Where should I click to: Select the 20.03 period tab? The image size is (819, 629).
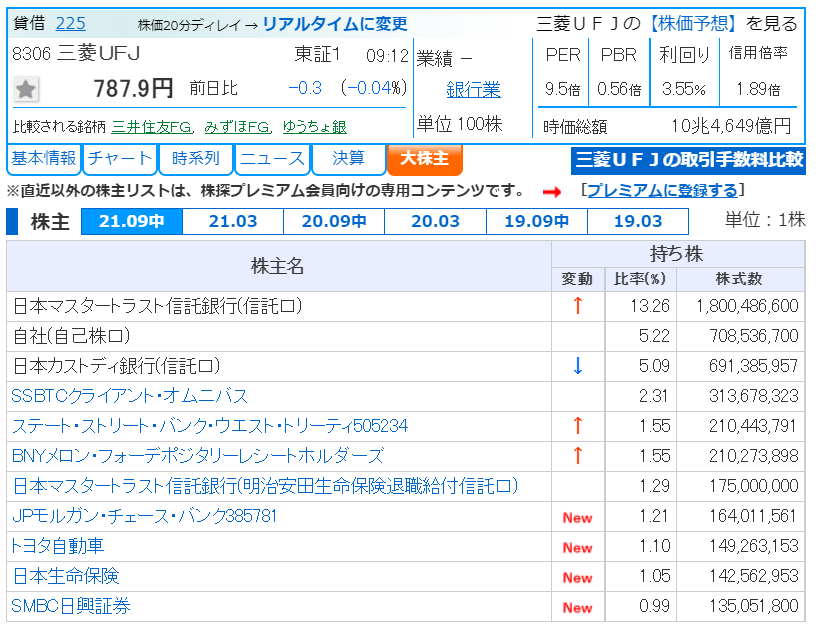click(x=435, y=222)
